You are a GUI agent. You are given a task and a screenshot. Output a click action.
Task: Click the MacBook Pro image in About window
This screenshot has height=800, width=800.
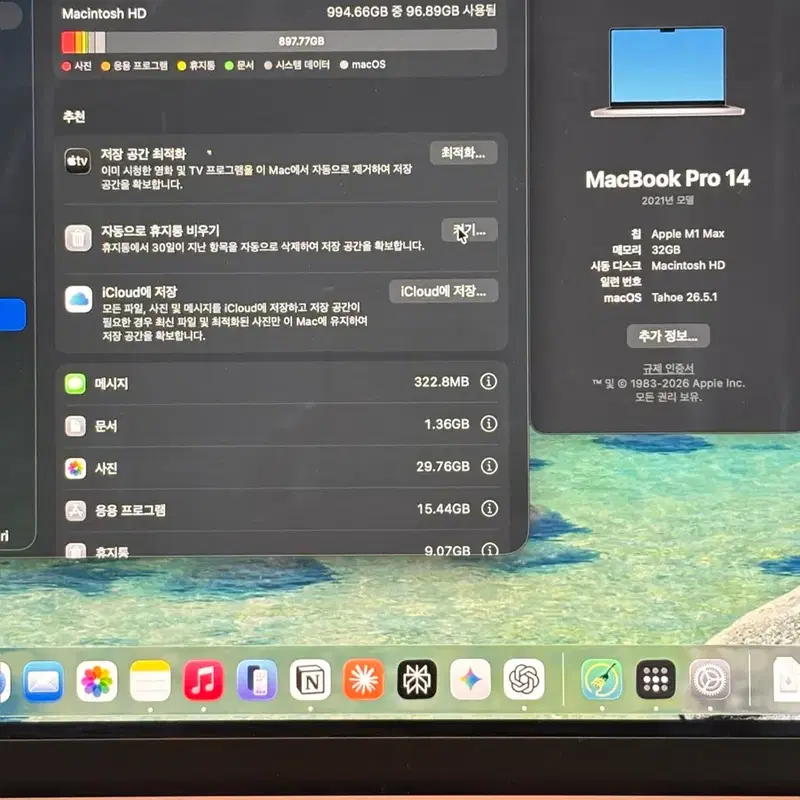667,72
